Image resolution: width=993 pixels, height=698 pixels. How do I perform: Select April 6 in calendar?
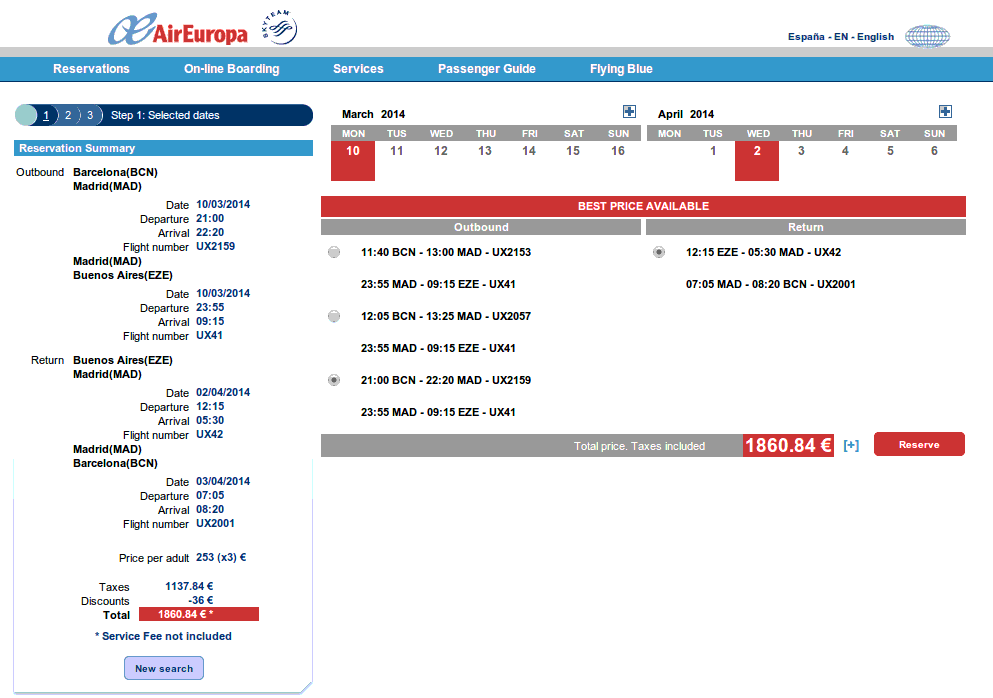click(x=934, y=151)
